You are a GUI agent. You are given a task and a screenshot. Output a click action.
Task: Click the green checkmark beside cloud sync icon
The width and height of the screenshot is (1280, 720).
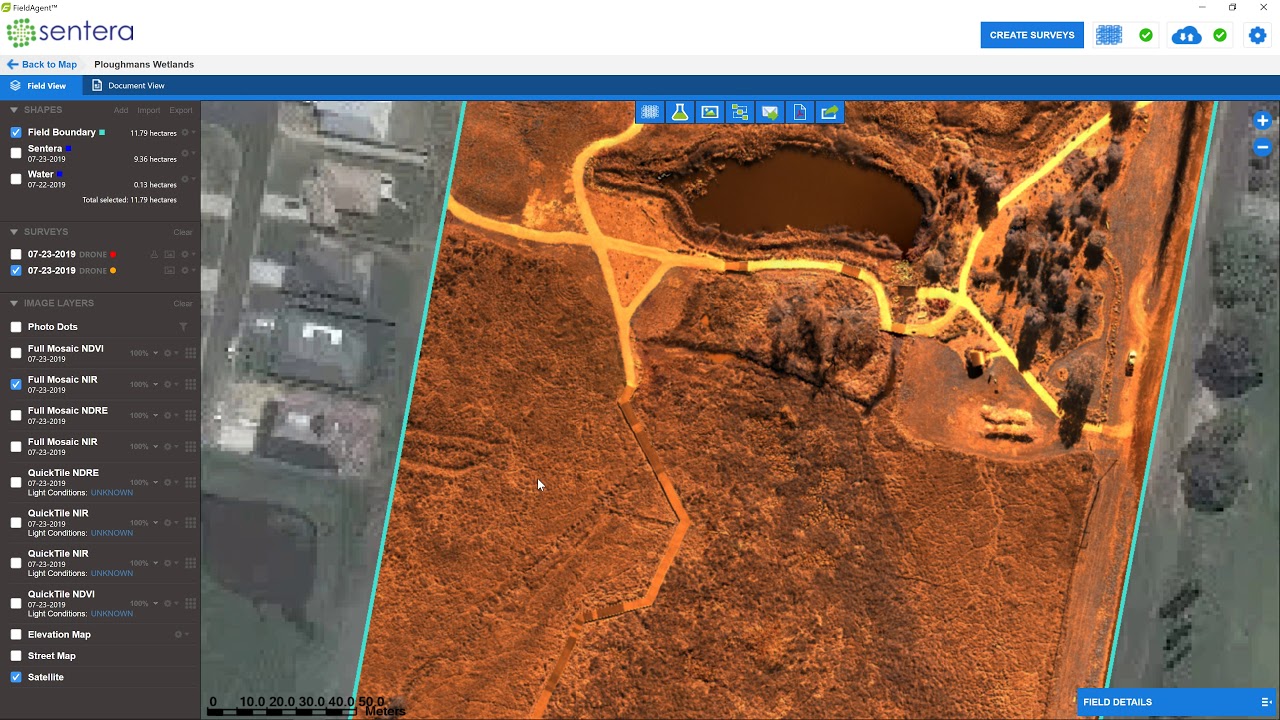coord(1220,35)
